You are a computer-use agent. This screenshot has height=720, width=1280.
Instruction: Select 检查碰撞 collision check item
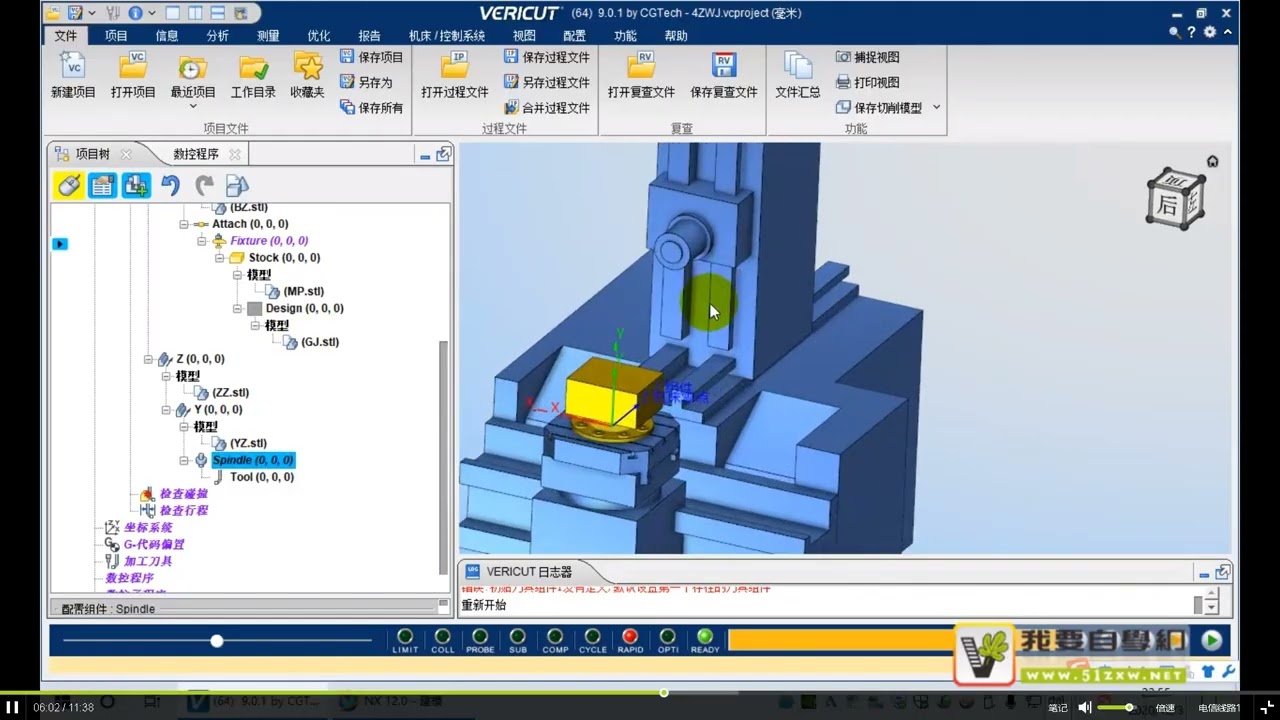pyautogui.click(x=183, y=494)
